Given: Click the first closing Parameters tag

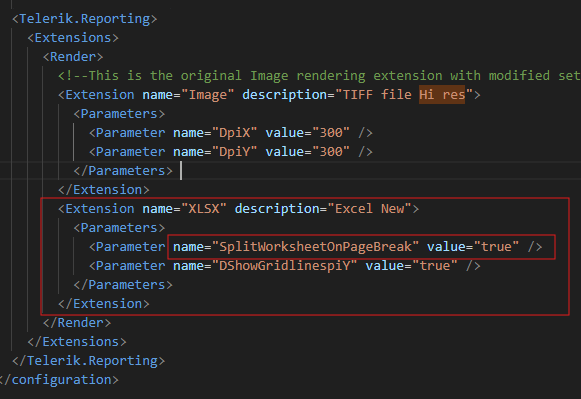Looking at the screenshot, I should point(123,171).
